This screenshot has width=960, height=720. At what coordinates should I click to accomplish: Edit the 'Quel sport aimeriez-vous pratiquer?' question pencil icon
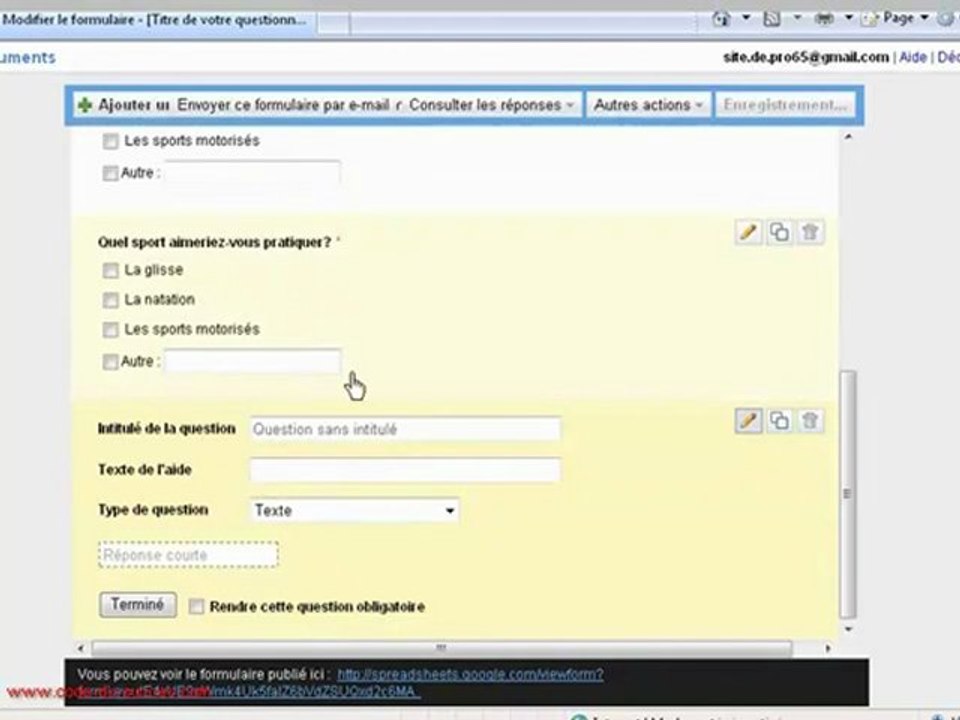[748, 232]
